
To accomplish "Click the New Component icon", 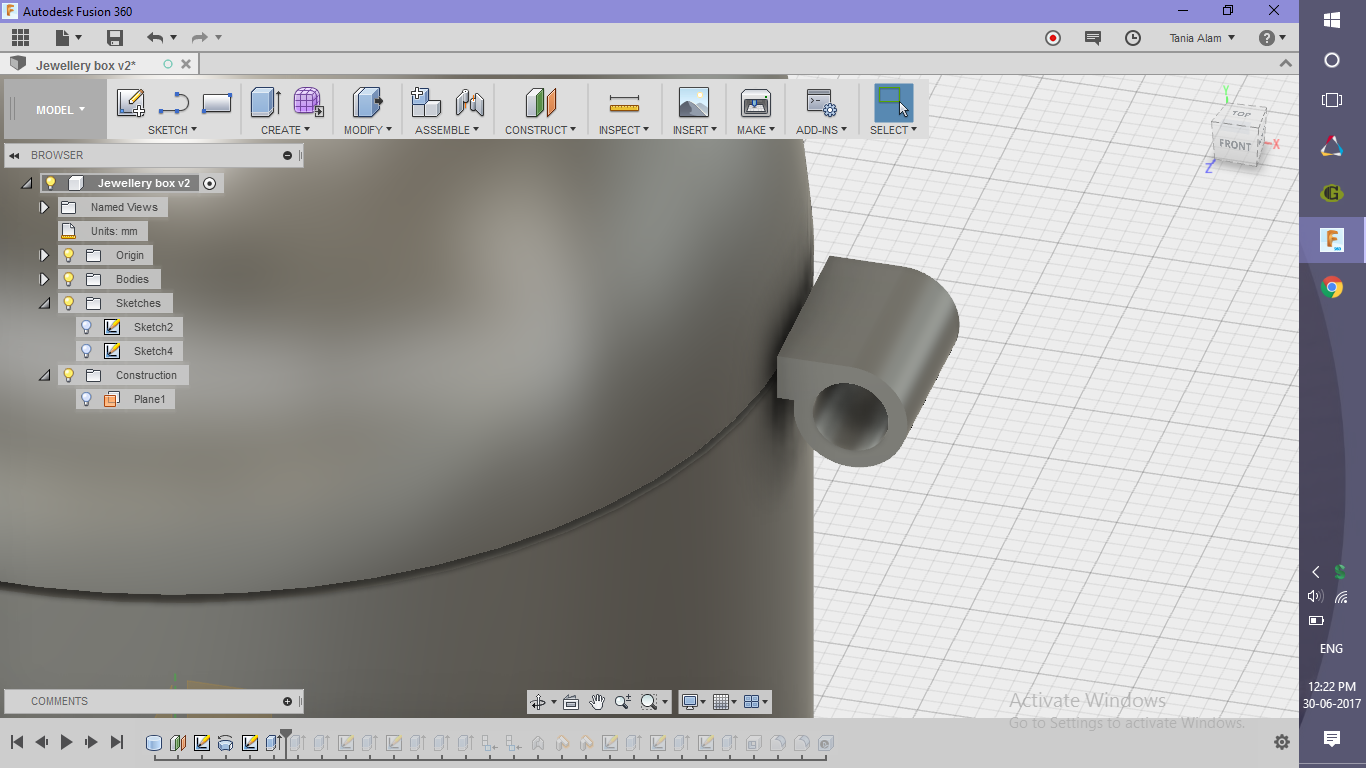I will coord(426,103).
